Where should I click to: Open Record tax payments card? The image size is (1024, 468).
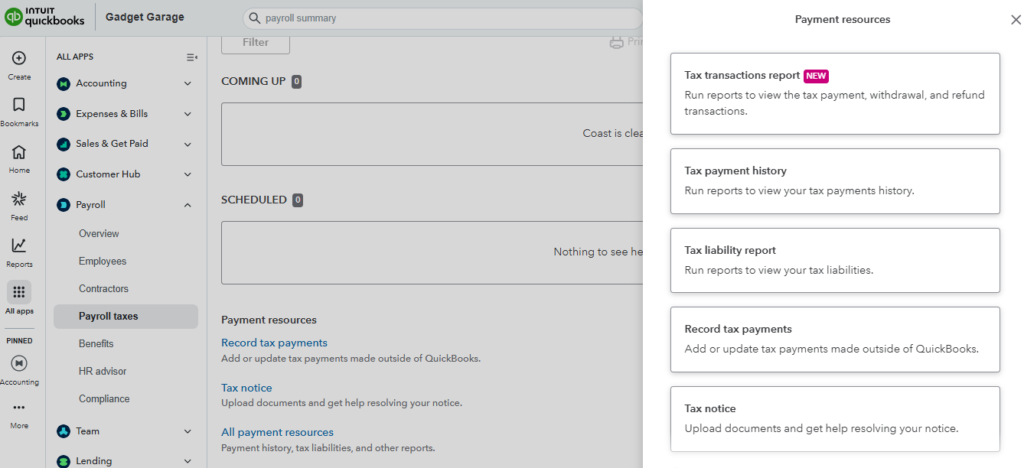pos(835,339)
